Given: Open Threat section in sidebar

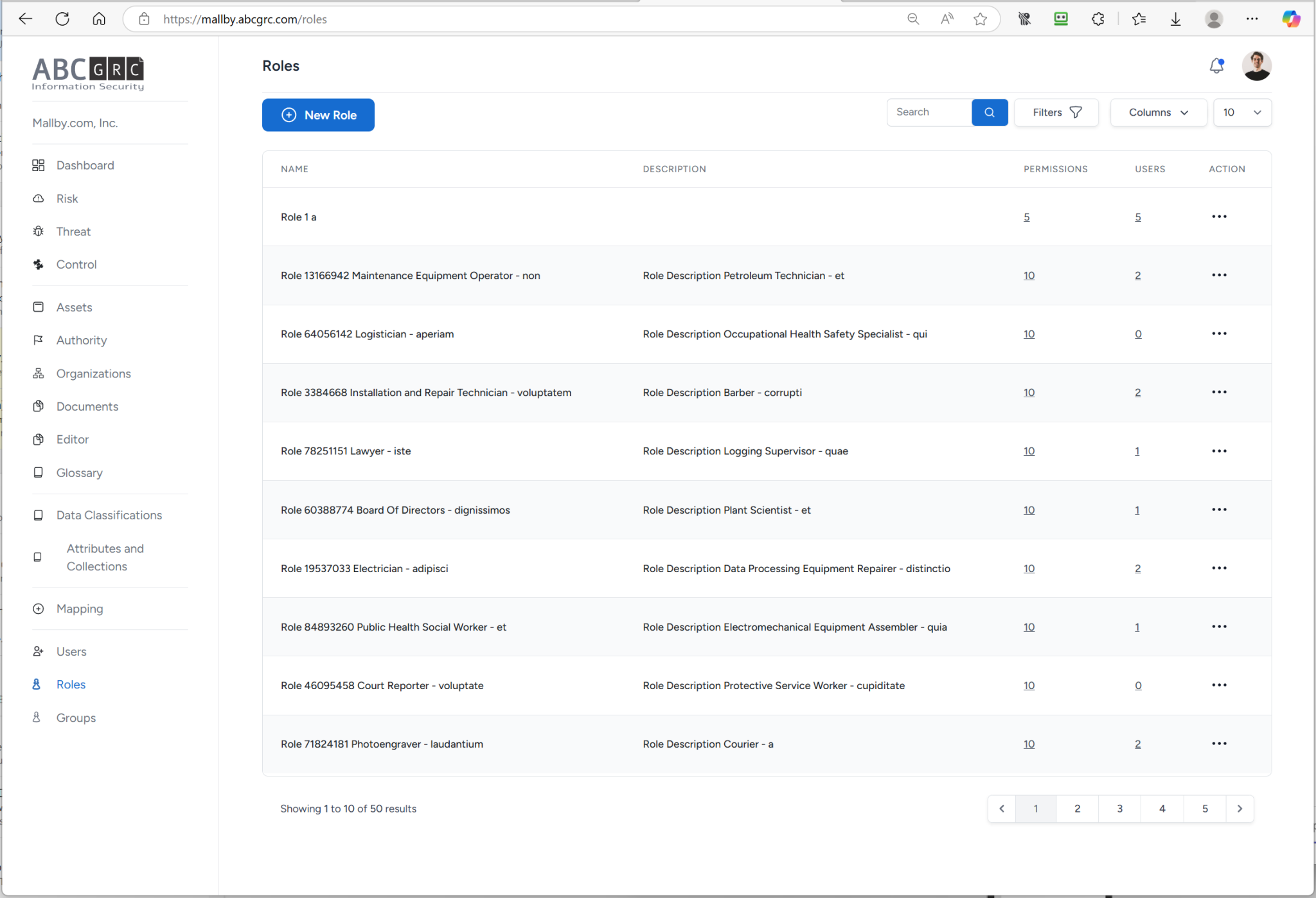Looking at the screenshot, I should [x=73, y=231].
